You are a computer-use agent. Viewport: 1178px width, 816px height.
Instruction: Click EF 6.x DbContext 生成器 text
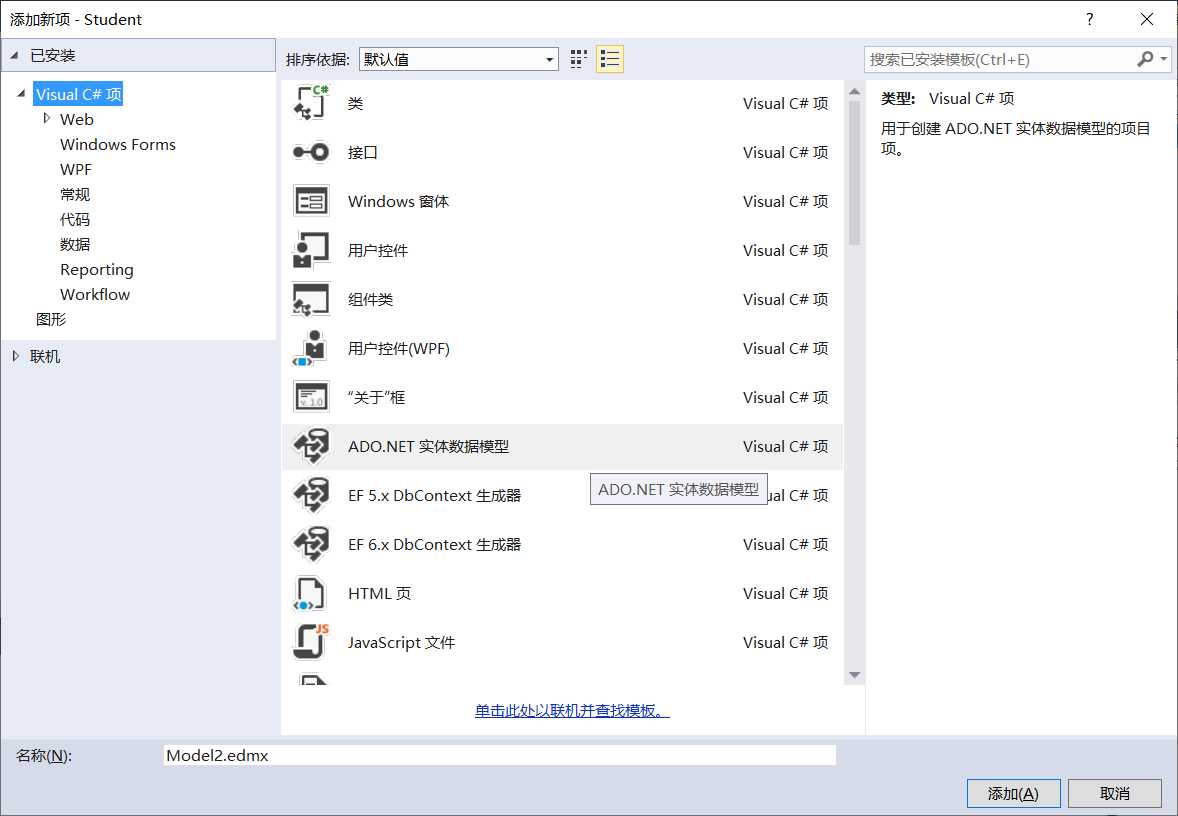pyautogui.click(x=434, y=545)
